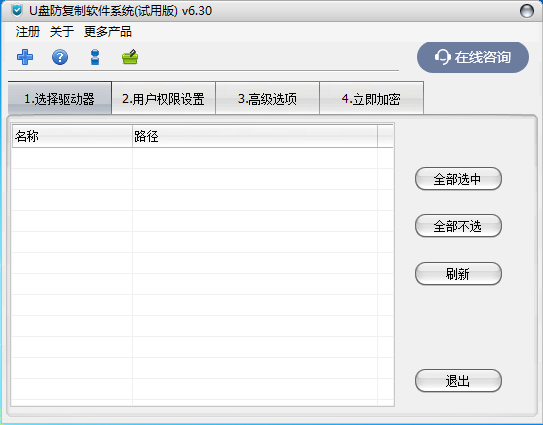
Task: Switch to 2.用户权限设置 tab
Action: [163, 99]
